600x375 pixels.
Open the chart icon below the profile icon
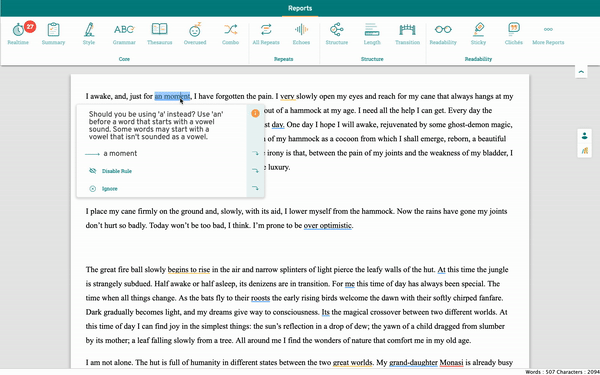(584, 151)
